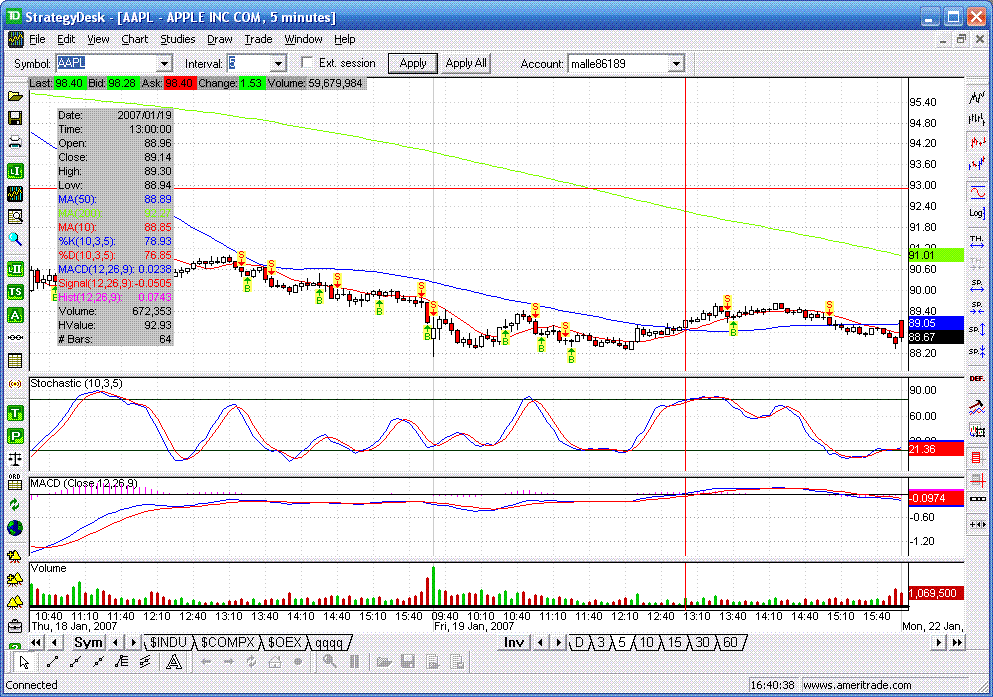Click the green P icon in left toolbar

coord(15,436)
